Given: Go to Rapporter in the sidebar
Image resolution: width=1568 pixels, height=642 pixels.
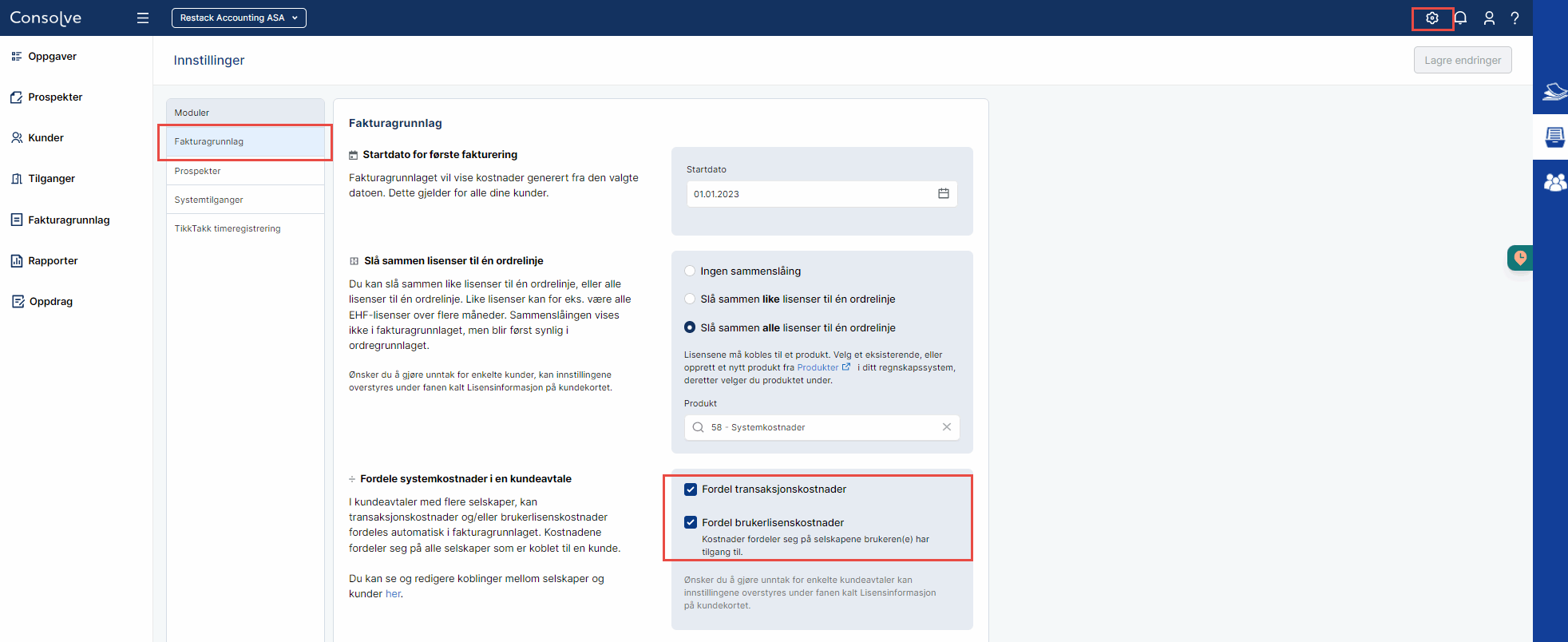Looking at the screenshot, I should tap(53, 260).
